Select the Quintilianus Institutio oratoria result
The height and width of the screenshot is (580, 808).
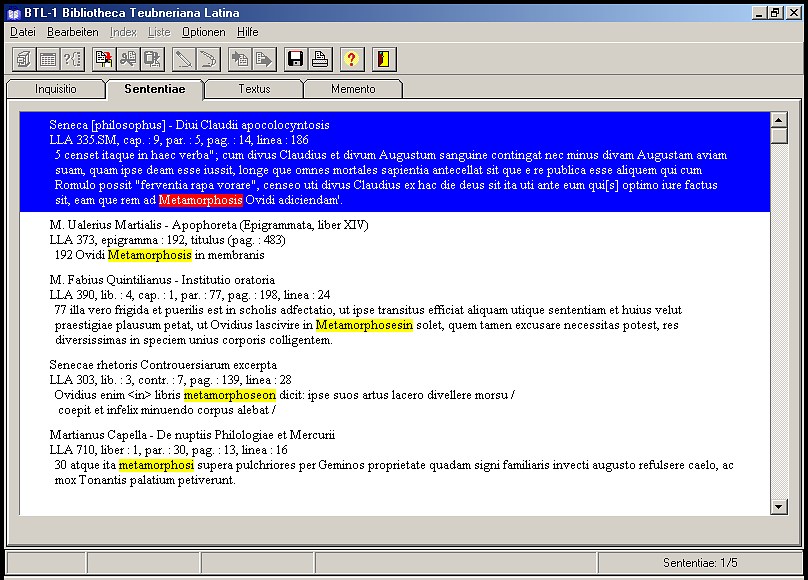point(162,280)
